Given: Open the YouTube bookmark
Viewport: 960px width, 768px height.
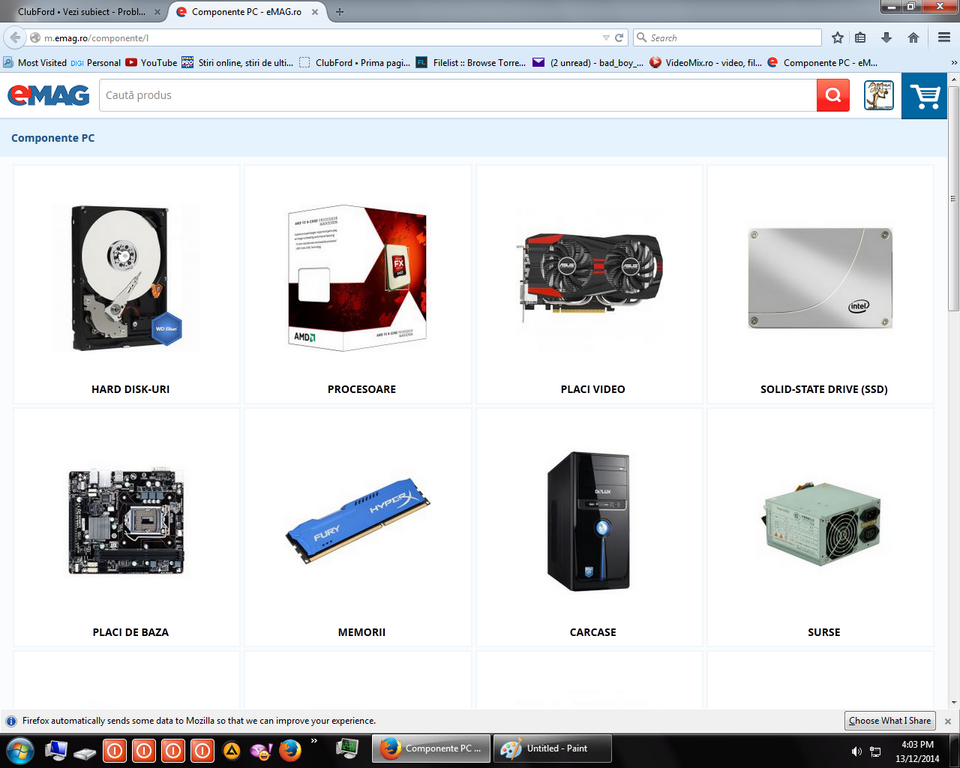Looking at the screenshot, I should point(151,62).
